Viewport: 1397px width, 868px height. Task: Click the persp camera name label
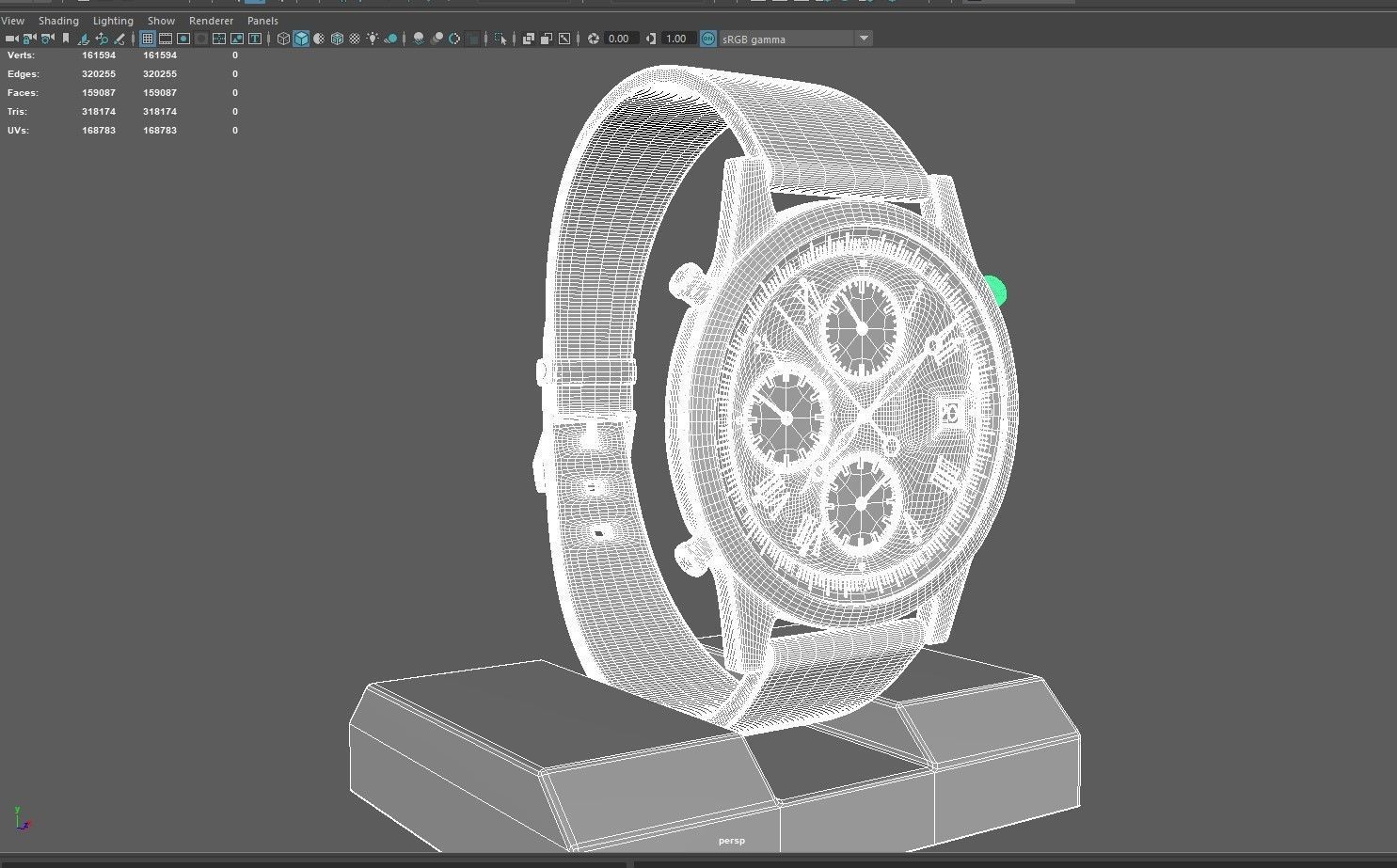coord(731,841)
